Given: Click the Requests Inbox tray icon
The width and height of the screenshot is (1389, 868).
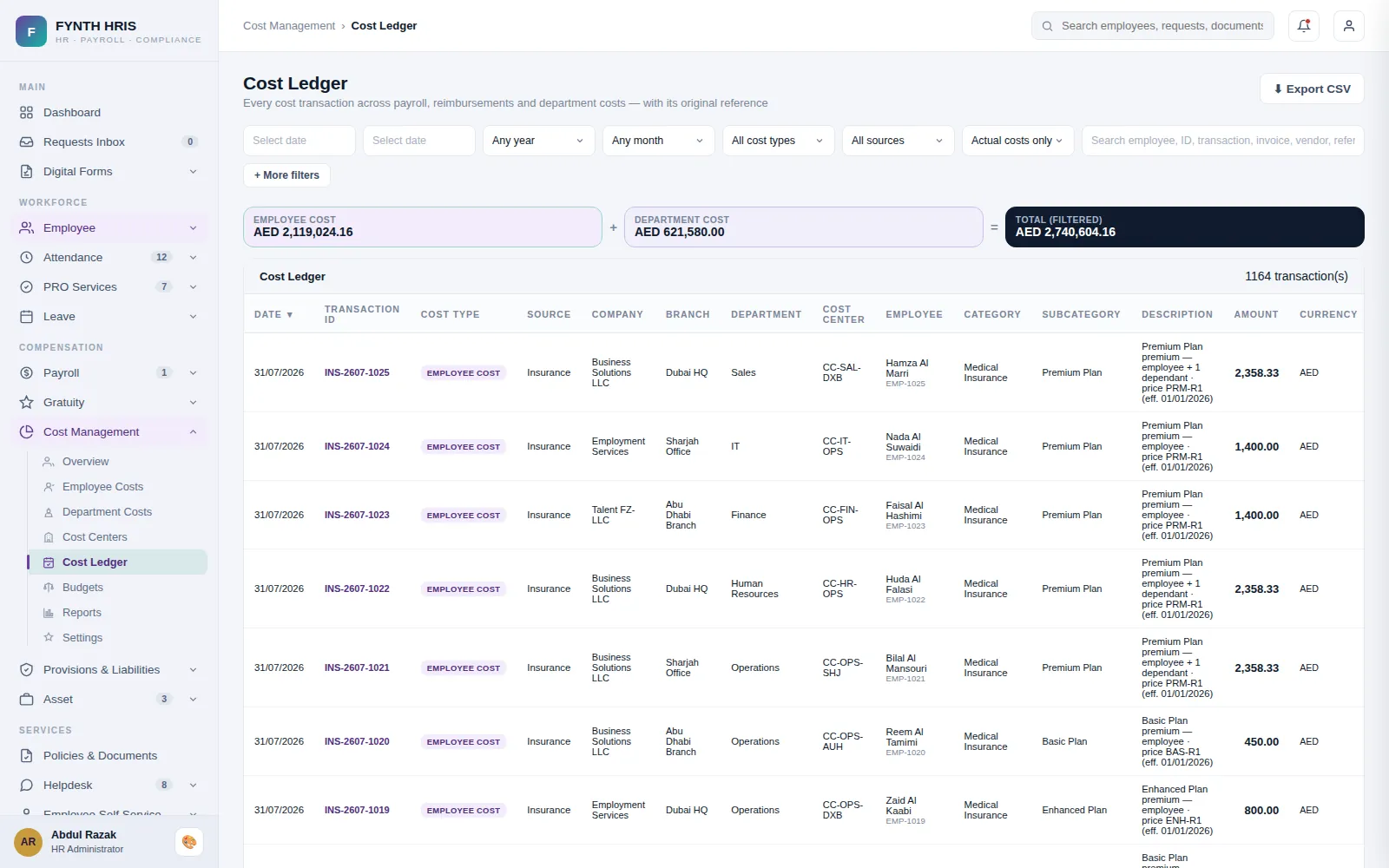Looking at the screenshot, I should coord(27,142).
